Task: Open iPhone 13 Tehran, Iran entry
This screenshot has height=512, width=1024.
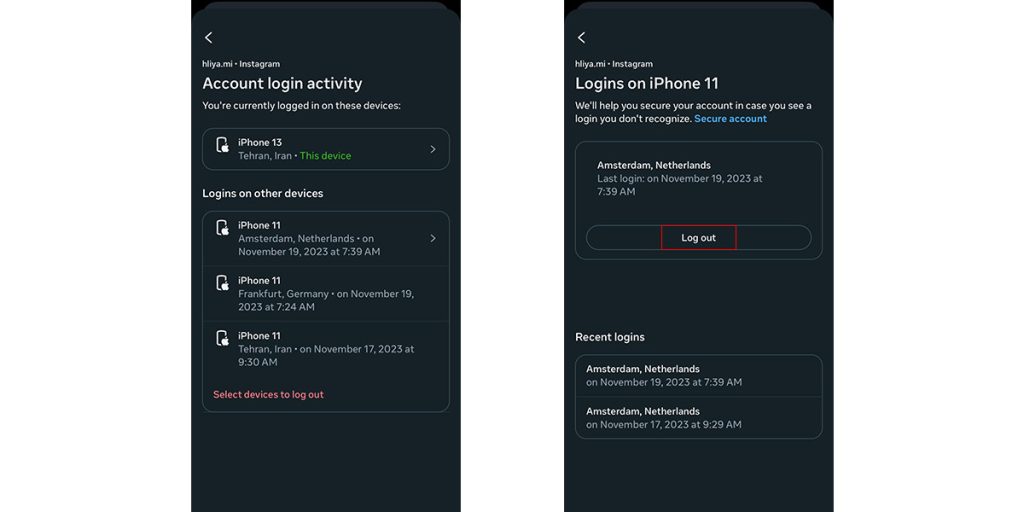Action: tap(326, 149)
